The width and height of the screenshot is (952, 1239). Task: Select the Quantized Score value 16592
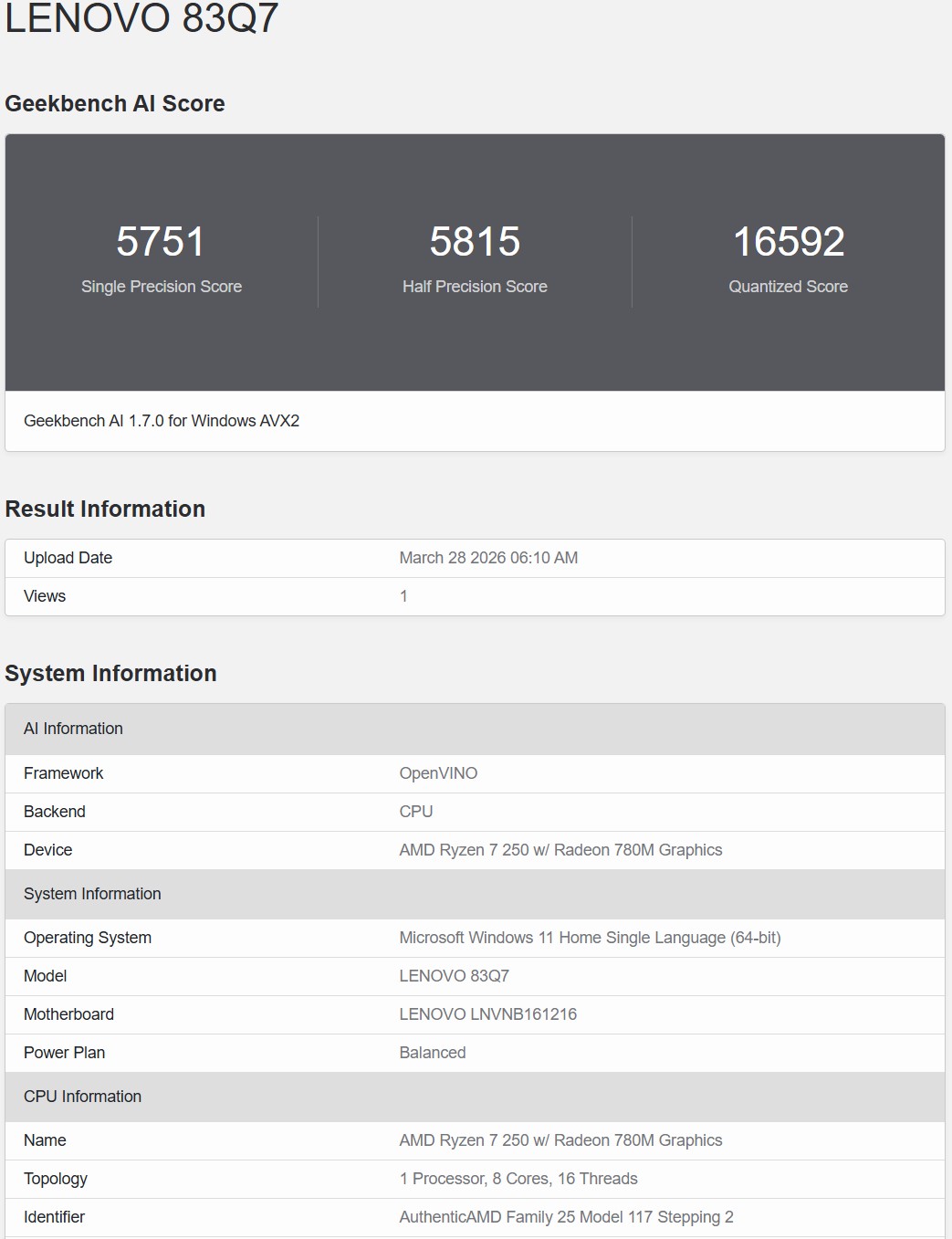[789, 242]
